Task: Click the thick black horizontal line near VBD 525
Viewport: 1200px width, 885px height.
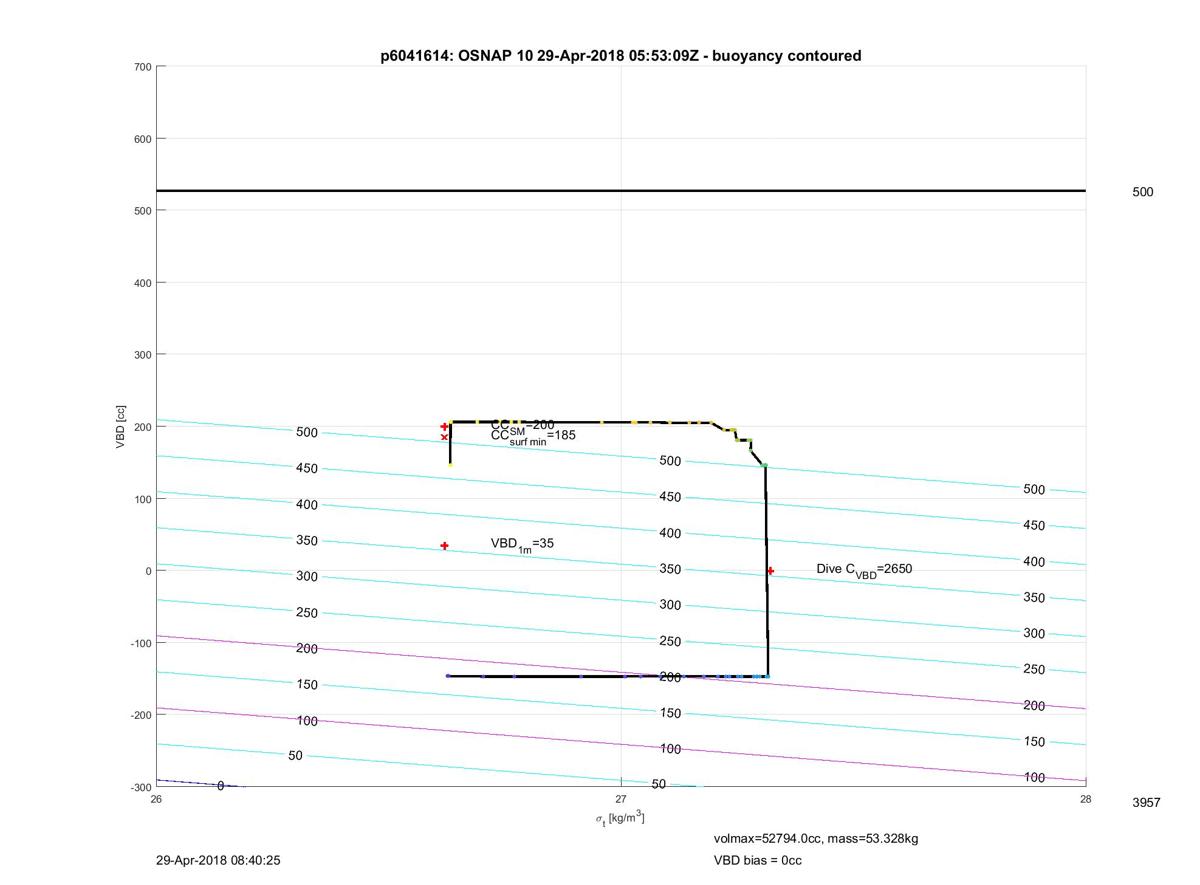Action: pyautogui.click(x=621, y=190)
